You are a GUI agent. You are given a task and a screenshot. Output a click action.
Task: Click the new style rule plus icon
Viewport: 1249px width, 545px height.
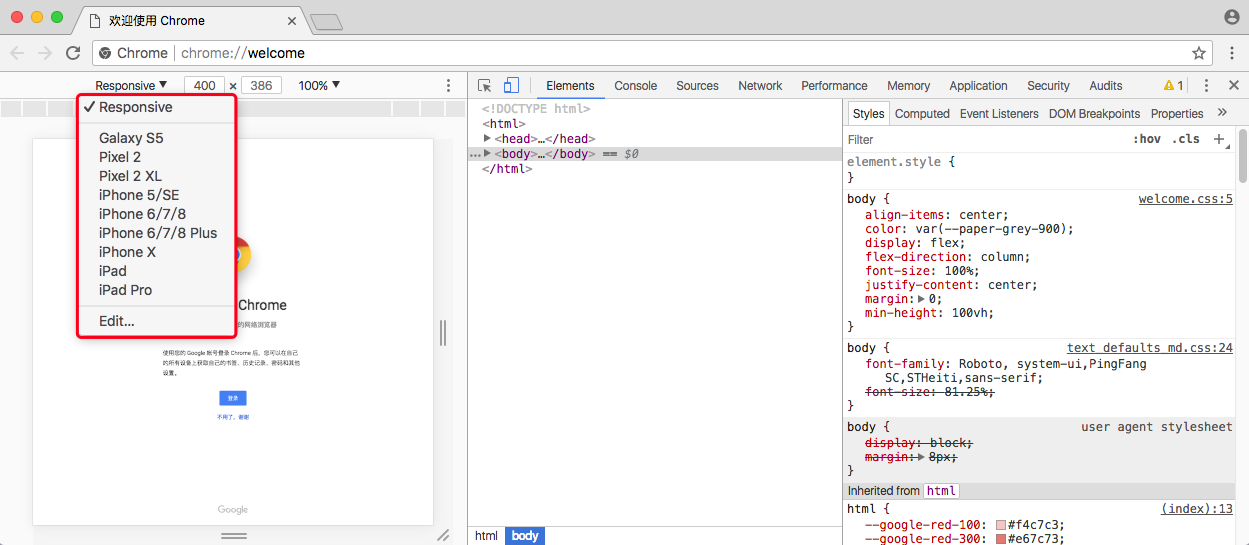coord(1219,139)
